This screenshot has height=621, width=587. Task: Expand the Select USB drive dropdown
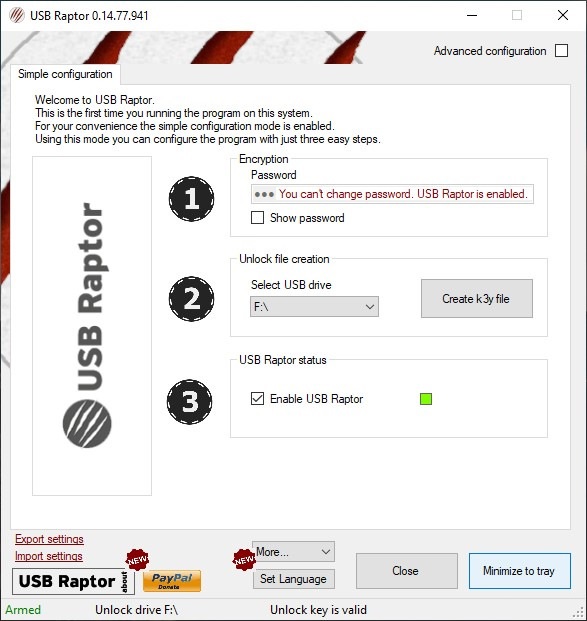[314, 307]
